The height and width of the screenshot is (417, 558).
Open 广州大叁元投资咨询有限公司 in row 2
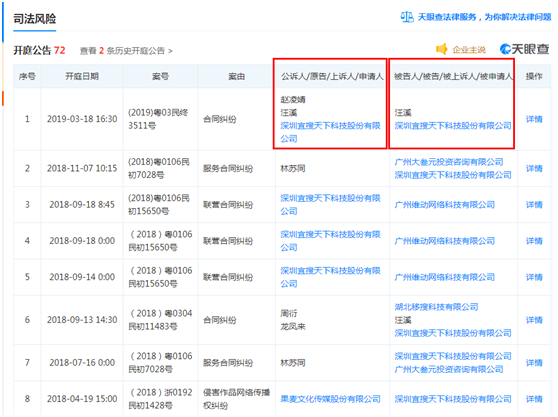449,162
